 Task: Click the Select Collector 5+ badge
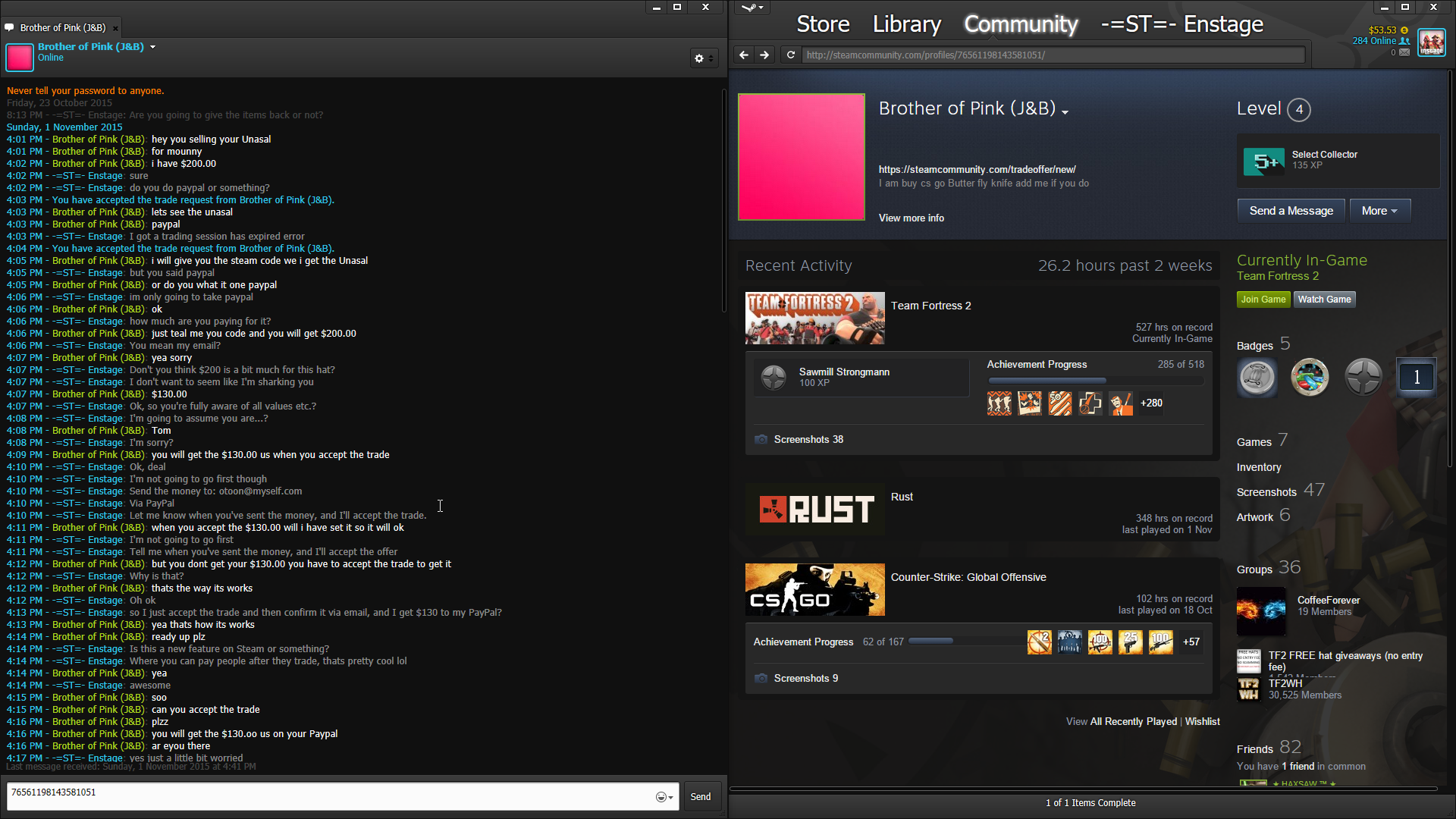coord(1264,161)
